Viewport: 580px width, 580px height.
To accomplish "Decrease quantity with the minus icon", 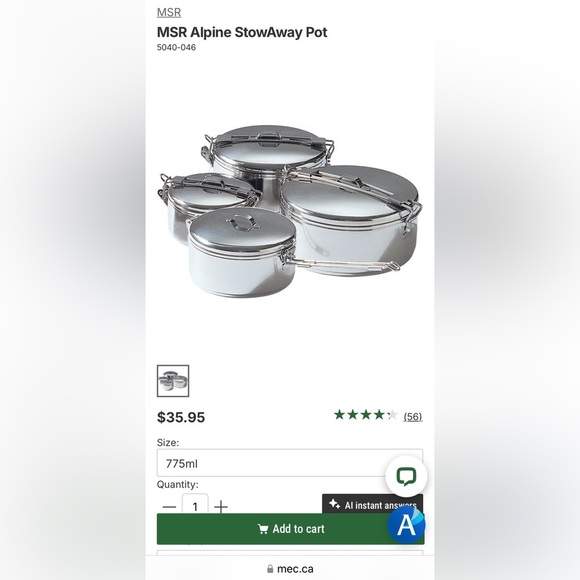I will click(169, 507).
